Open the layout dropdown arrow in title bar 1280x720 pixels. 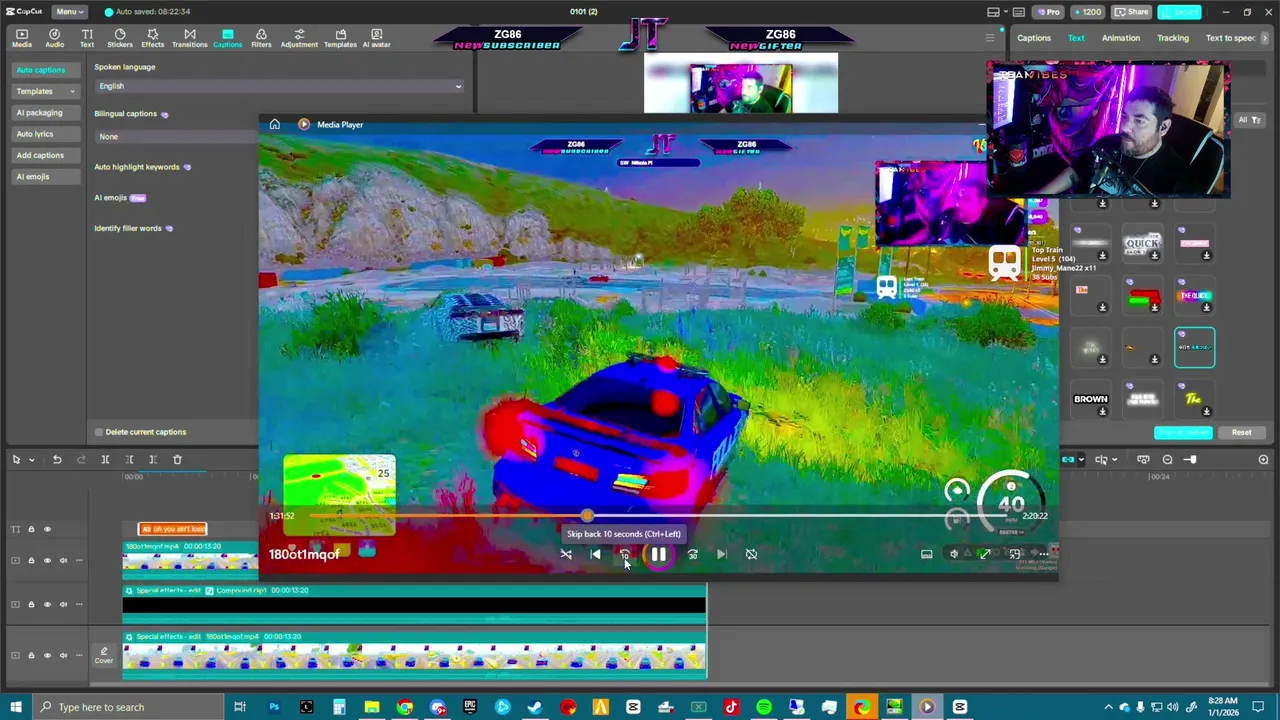1004,12
